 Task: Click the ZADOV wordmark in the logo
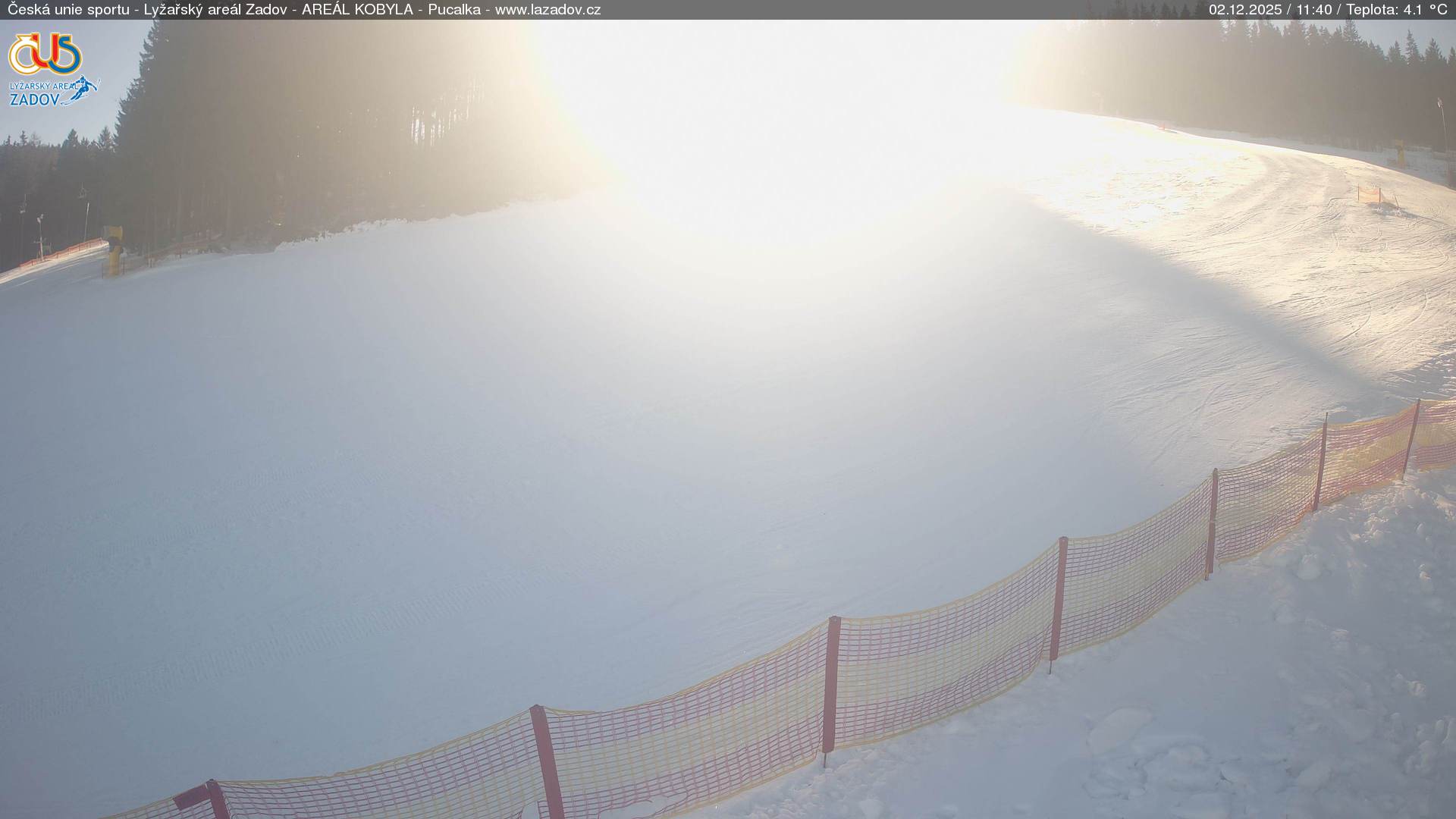click(34, 99)
